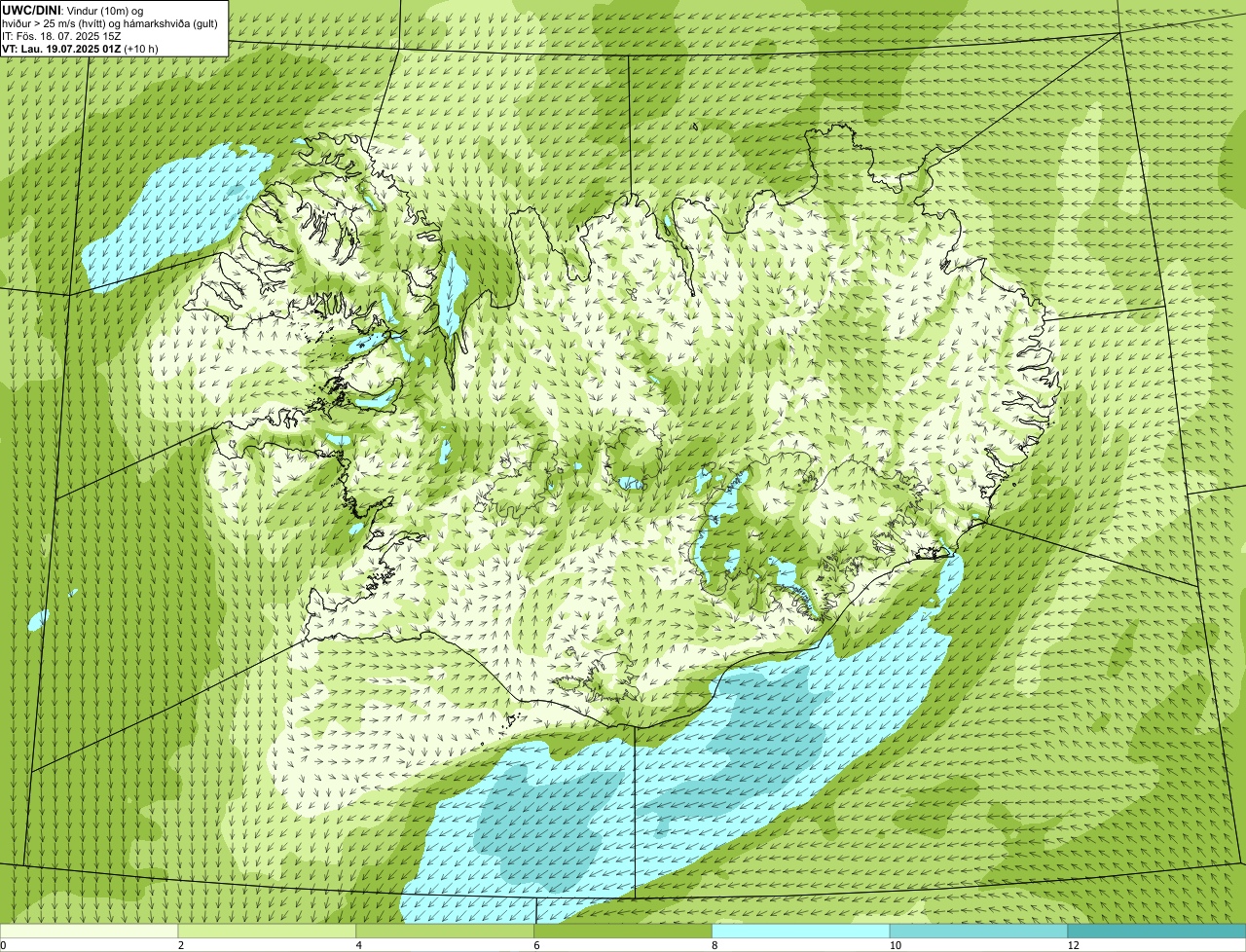Screen dimensions: 1246x952
Task: Click the teal 10–12 colorbar segment
Action: [x=978, y=932]
